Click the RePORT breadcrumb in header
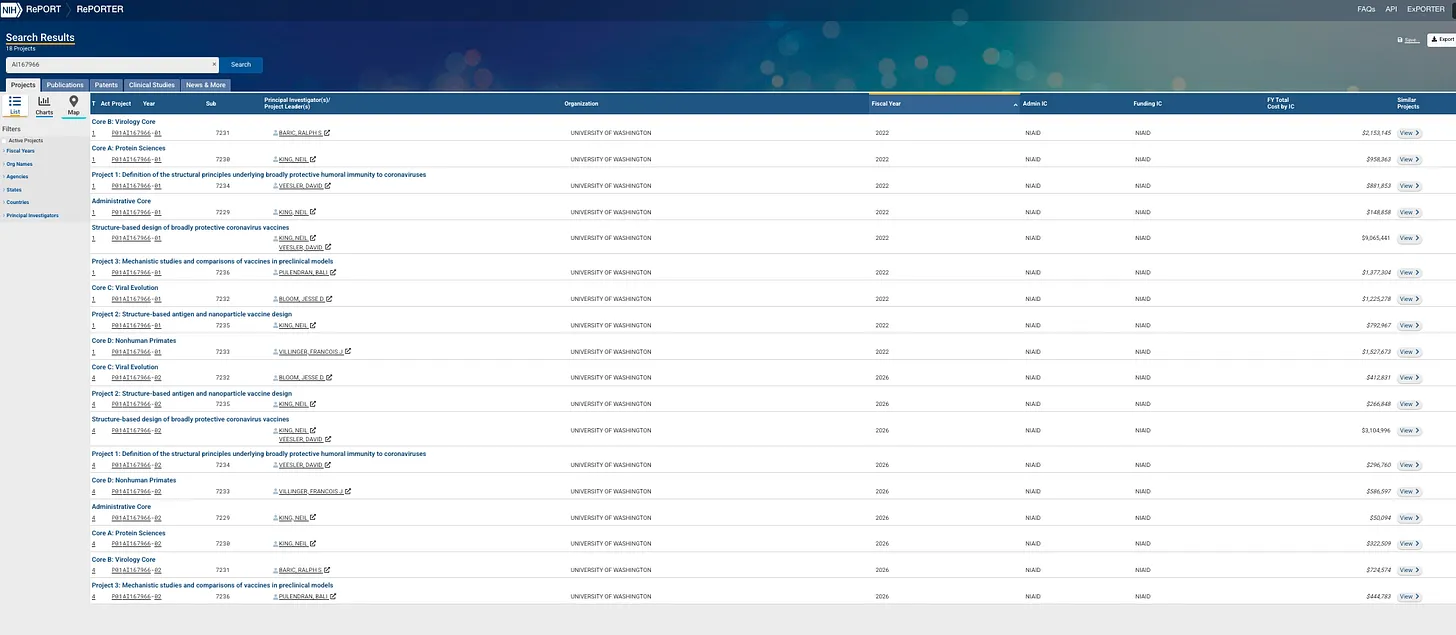 (x=43, y=9)
